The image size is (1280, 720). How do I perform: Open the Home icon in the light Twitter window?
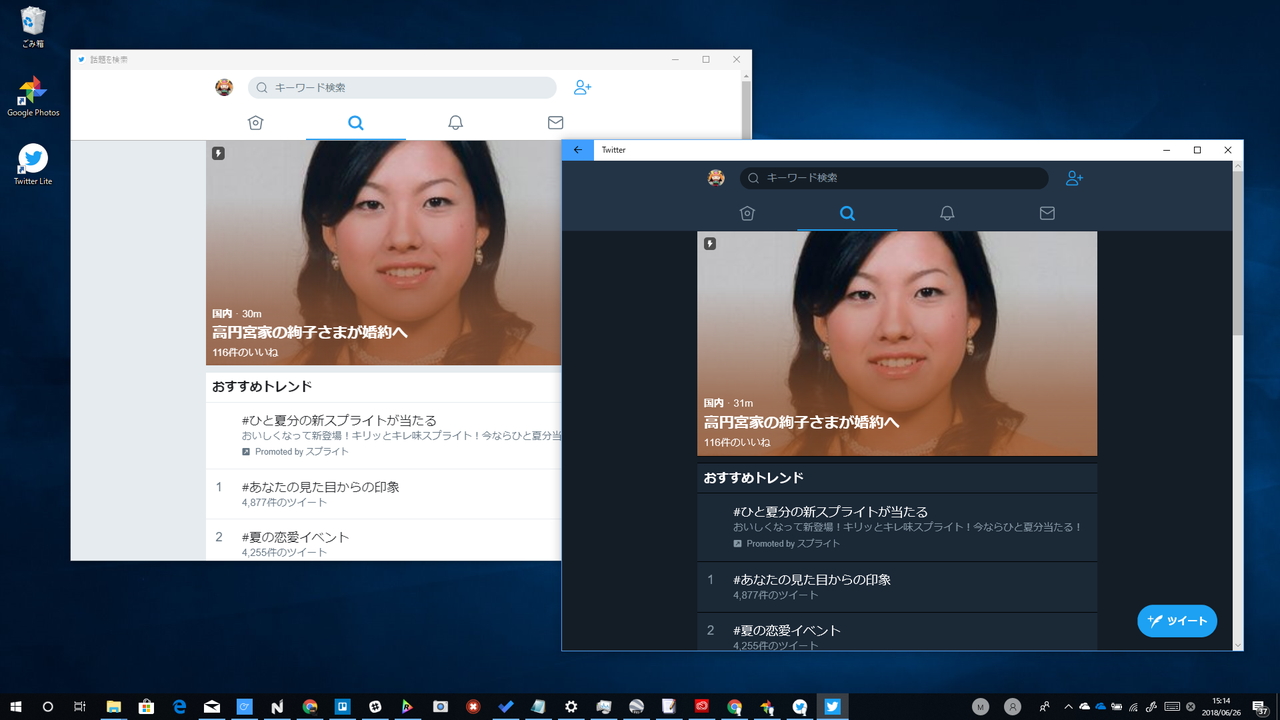click(255, 122)
